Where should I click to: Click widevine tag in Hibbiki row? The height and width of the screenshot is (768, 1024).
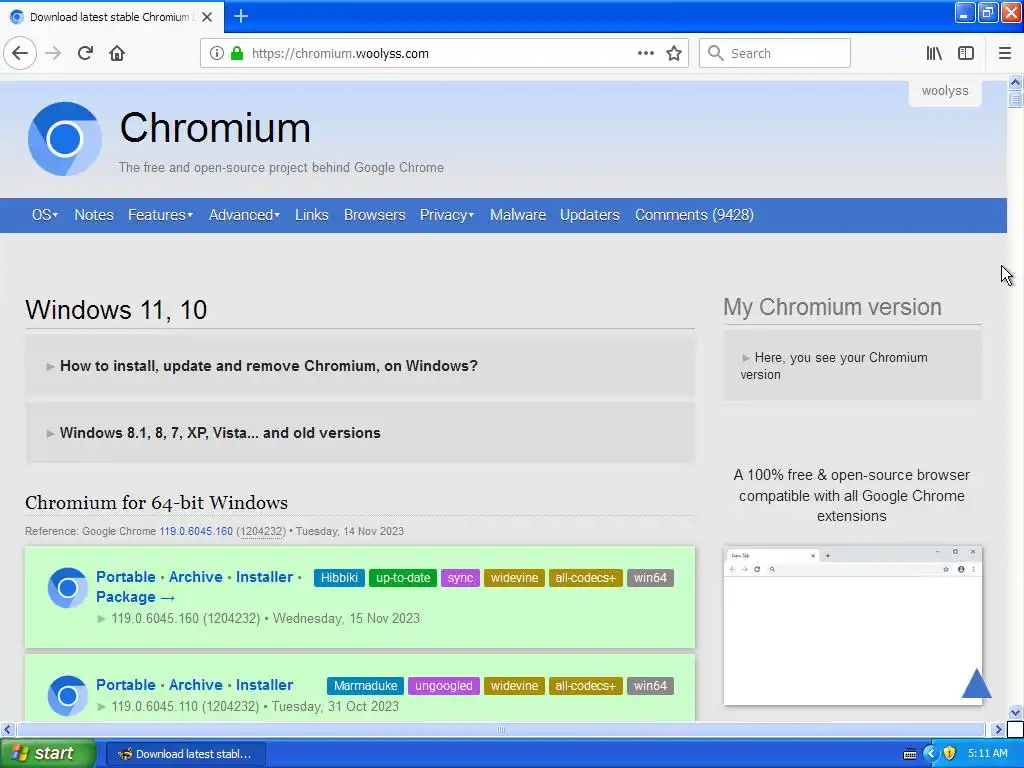515,578
